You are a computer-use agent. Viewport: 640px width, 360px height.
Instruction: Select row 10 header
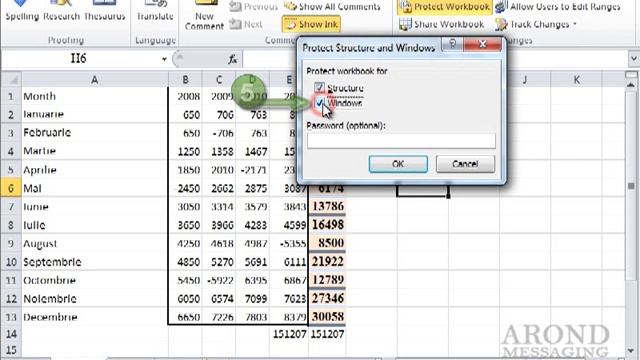(x=11, y=262)
